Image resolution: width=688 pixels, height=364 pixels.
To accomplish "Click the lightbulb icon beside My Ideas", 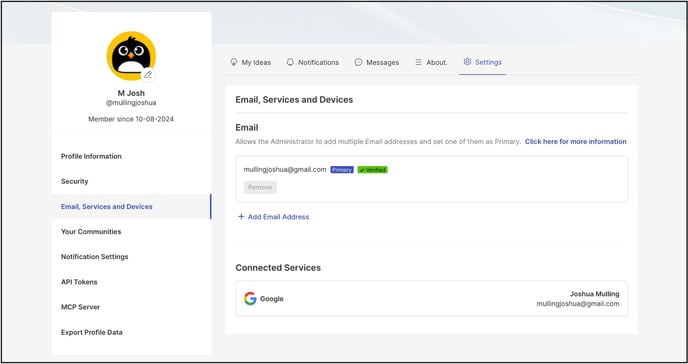I will [234, 62].
